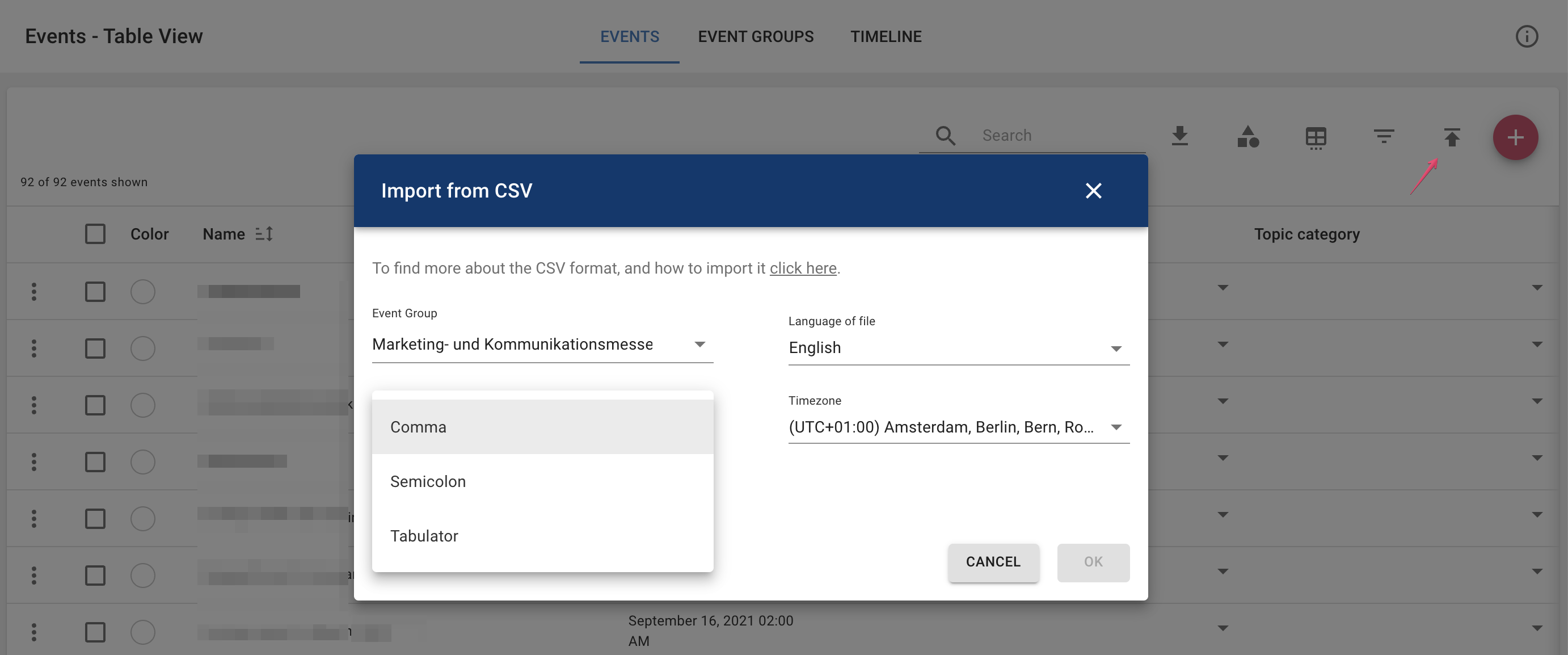Expand first row's left dropdown arrow beside dialog
Viewport: 1568px width, 655px height.
coord(1223,287)
